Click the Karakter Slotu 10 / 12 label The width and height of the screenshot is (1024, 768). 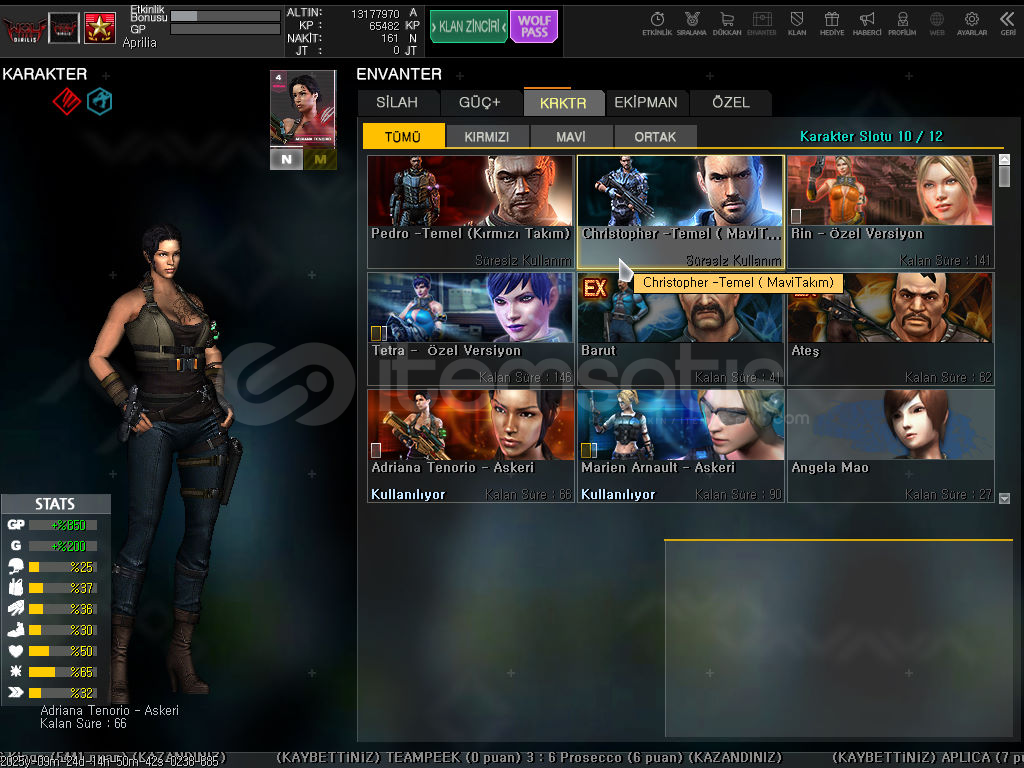coord(871,136)
